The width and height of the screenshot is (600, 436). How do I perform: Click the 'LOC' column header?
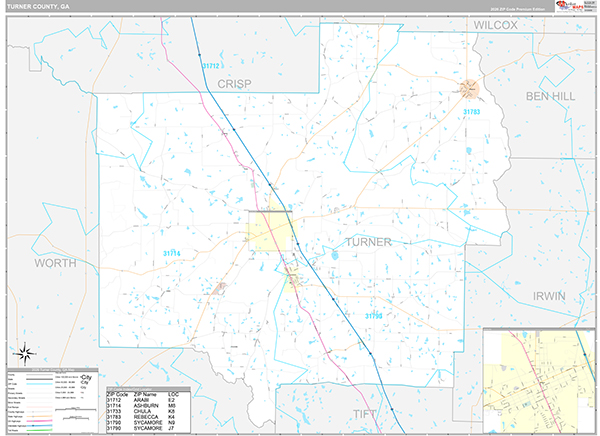click(173, 394)
